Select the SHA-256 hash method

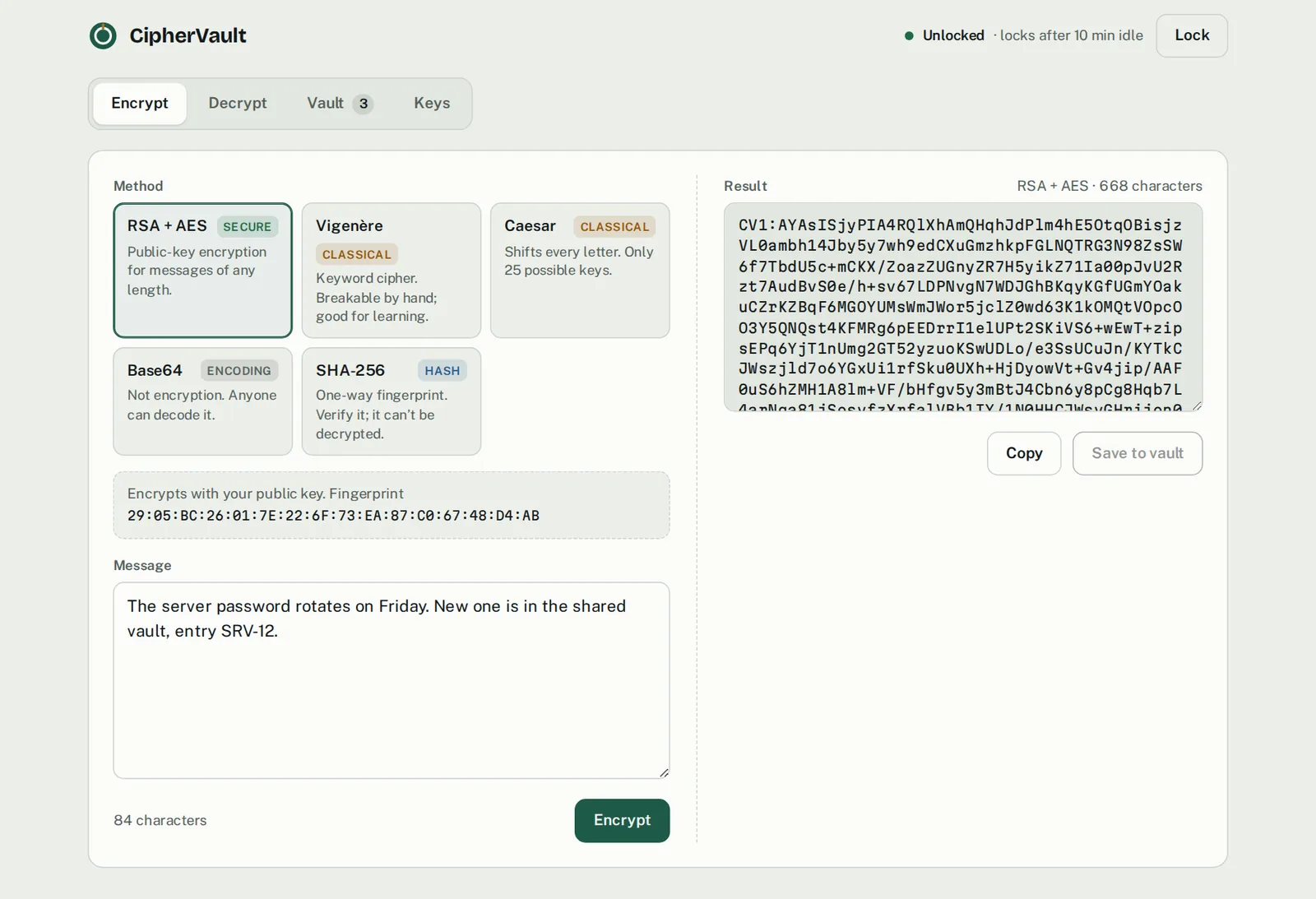click(392, 401)
